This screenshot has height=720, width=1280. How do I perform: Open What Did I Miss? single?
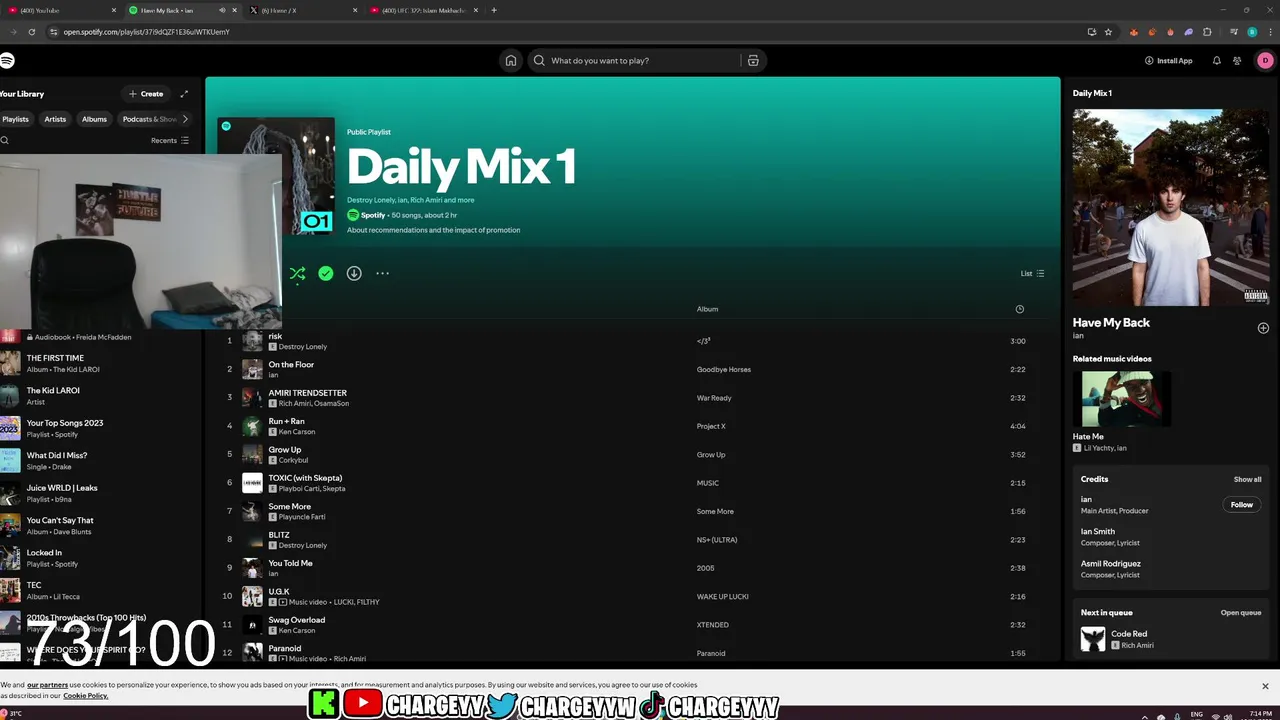pyautogui.click(x=100, y=460)
